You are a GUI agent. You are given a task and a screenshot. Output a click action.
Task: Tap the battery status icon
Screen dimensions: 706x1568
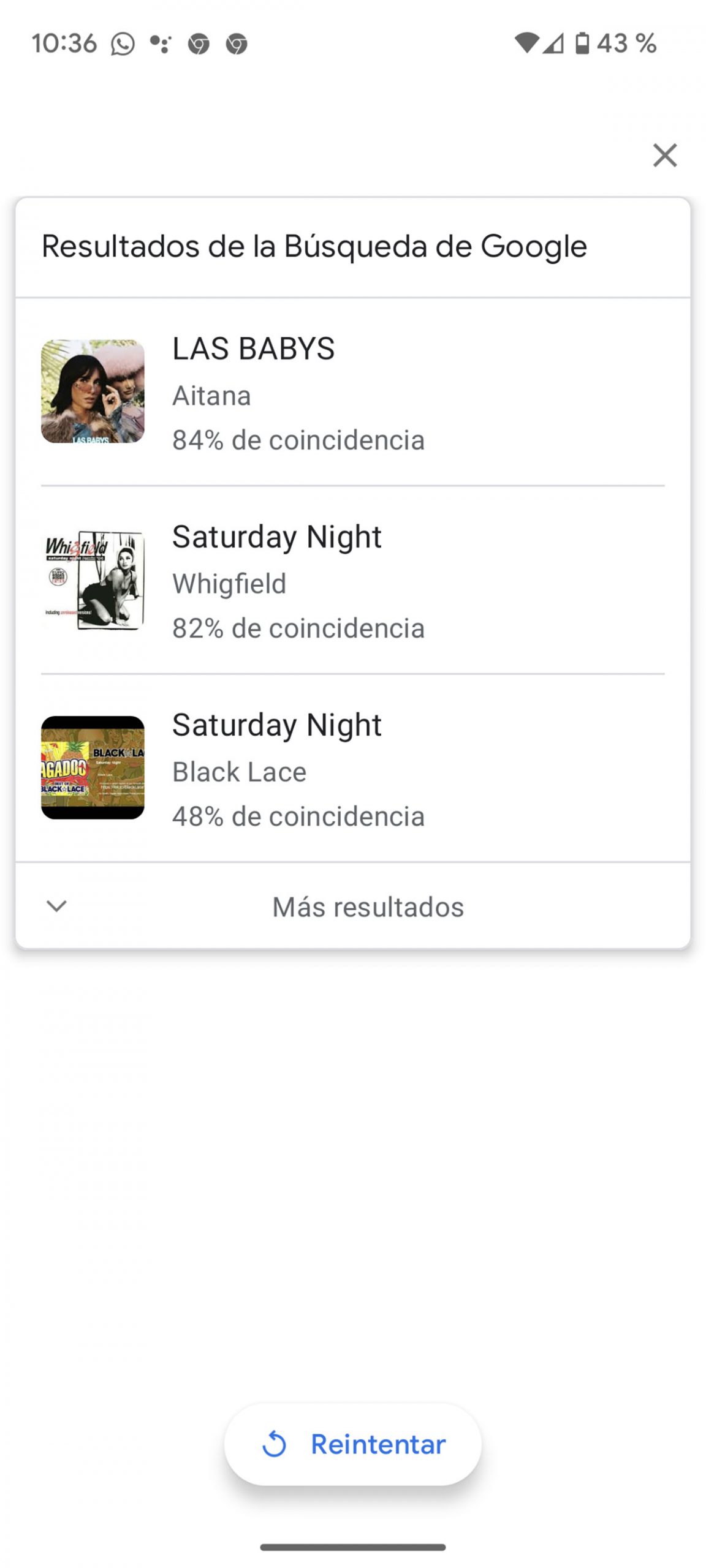(582, 43)
